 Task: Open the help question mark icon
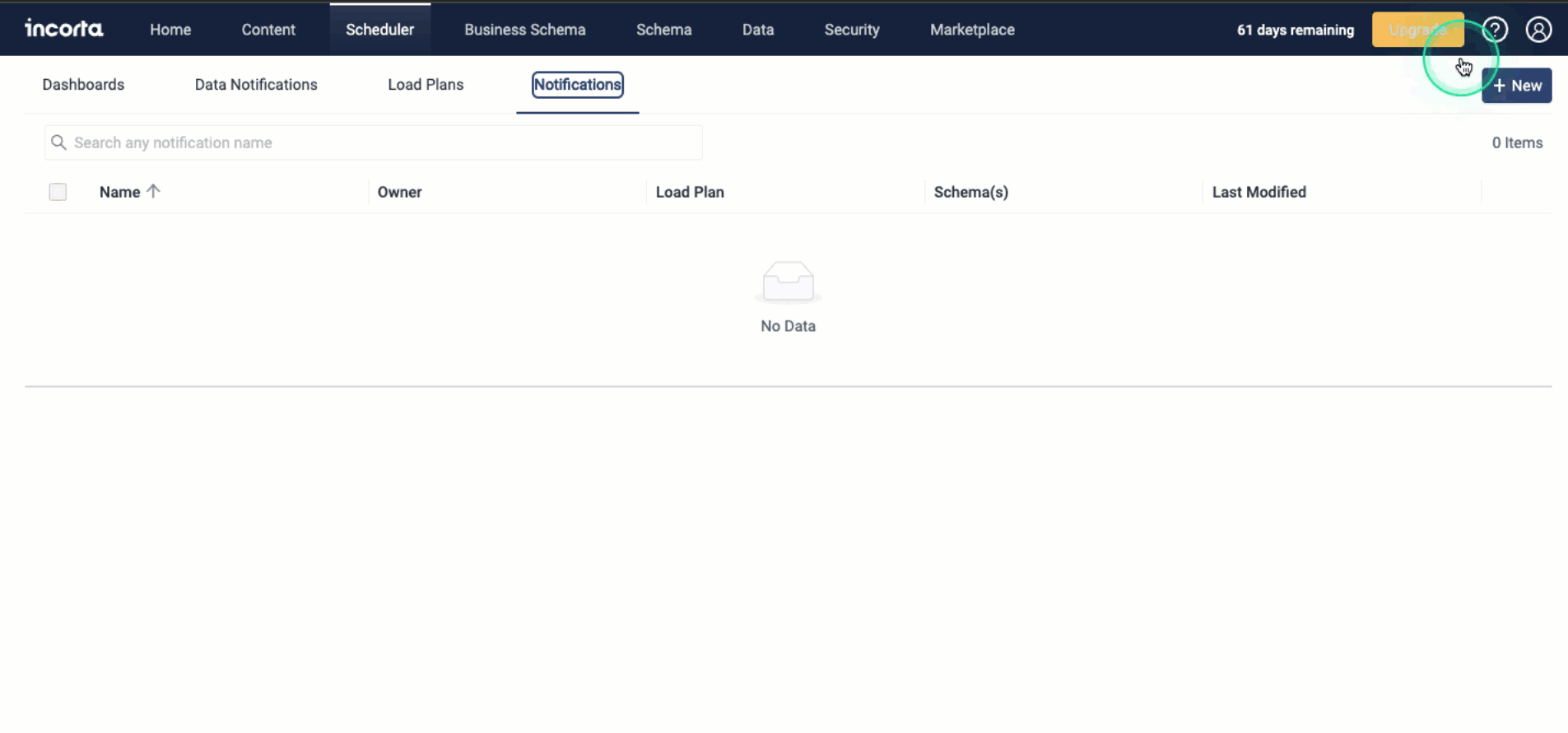point(1495,30)
